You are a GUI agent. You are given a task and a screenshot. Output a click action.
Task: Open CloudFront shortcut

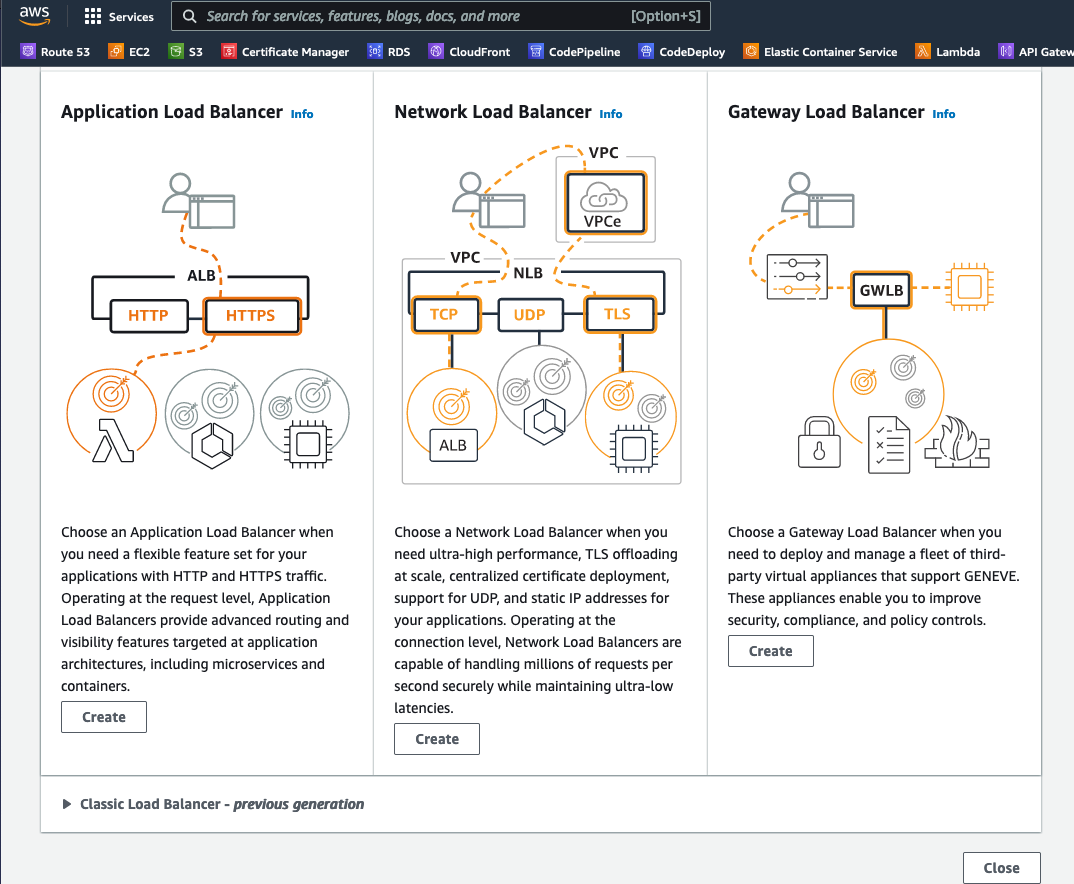[x=469, y=51]
